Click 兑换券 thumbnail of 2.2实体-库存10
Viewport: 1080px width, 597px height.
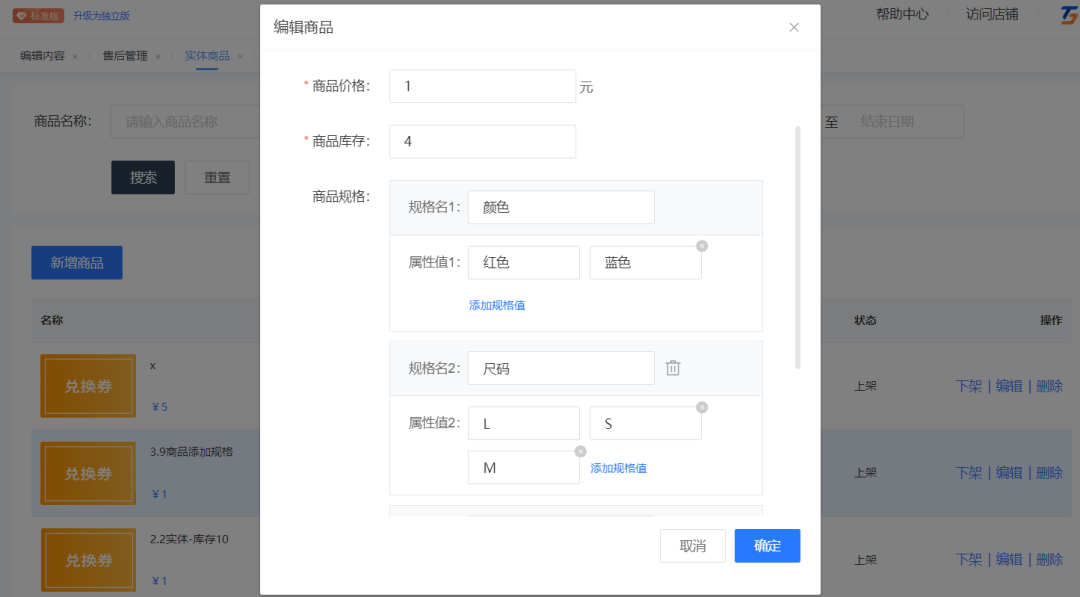tap(88, 561)
